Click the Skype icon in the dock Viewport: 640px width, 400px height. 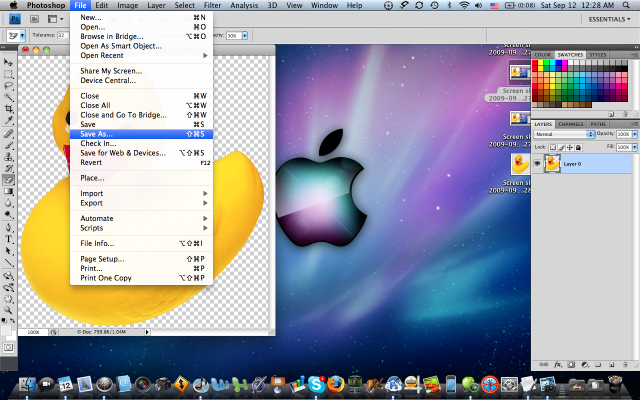point(316,383)
